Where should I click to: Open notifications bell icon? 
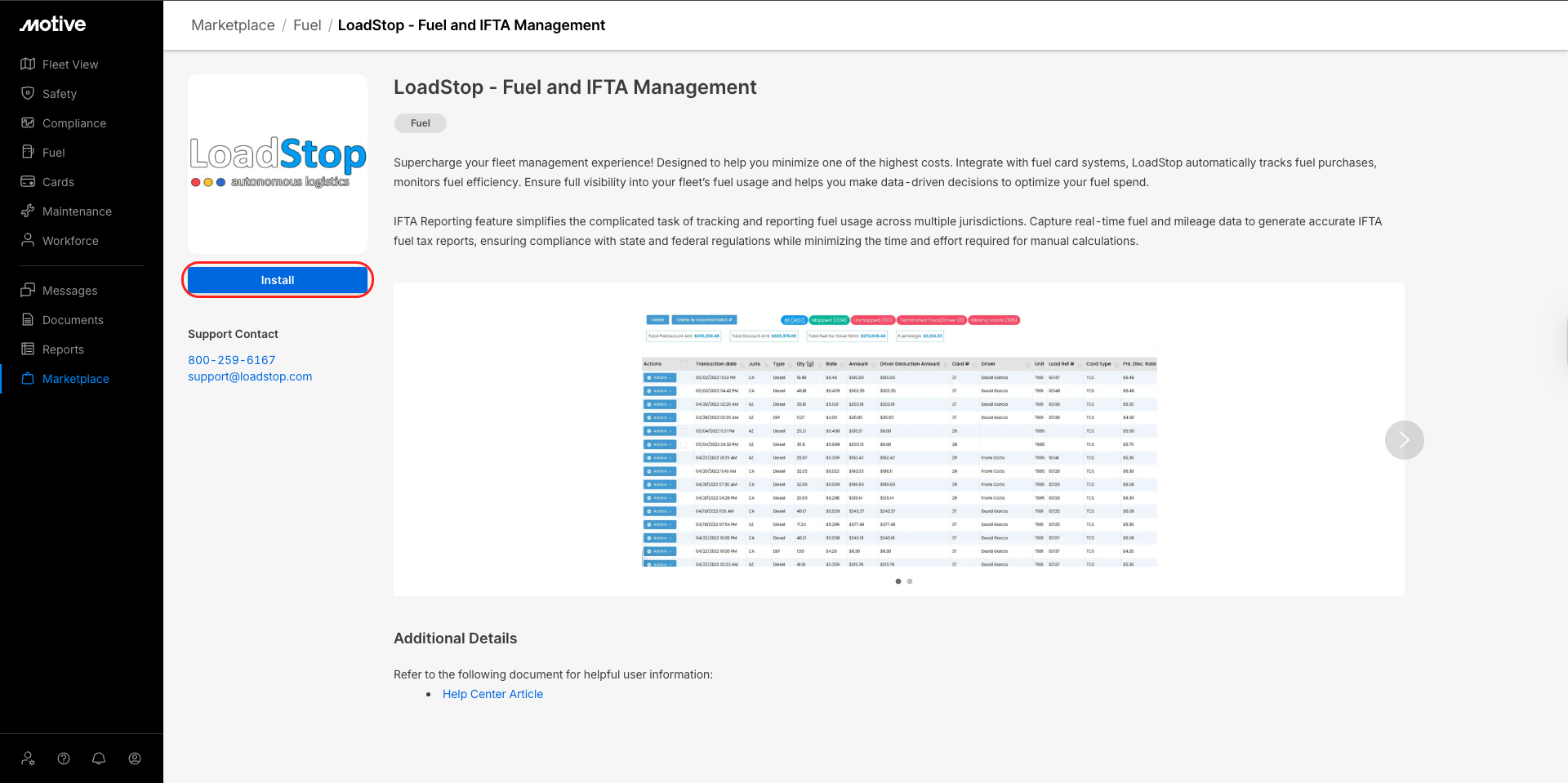coord(99,759)
